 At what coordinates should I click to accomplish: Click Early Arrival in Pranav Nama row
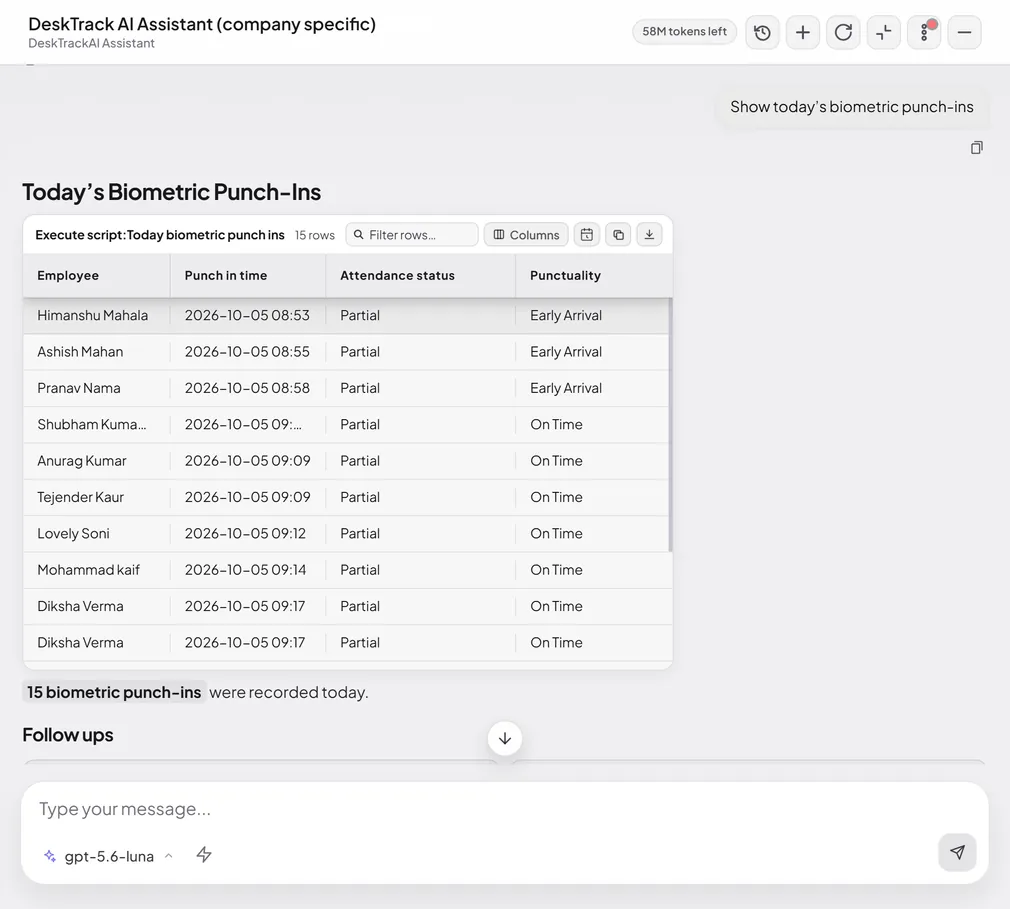point(566,388)
